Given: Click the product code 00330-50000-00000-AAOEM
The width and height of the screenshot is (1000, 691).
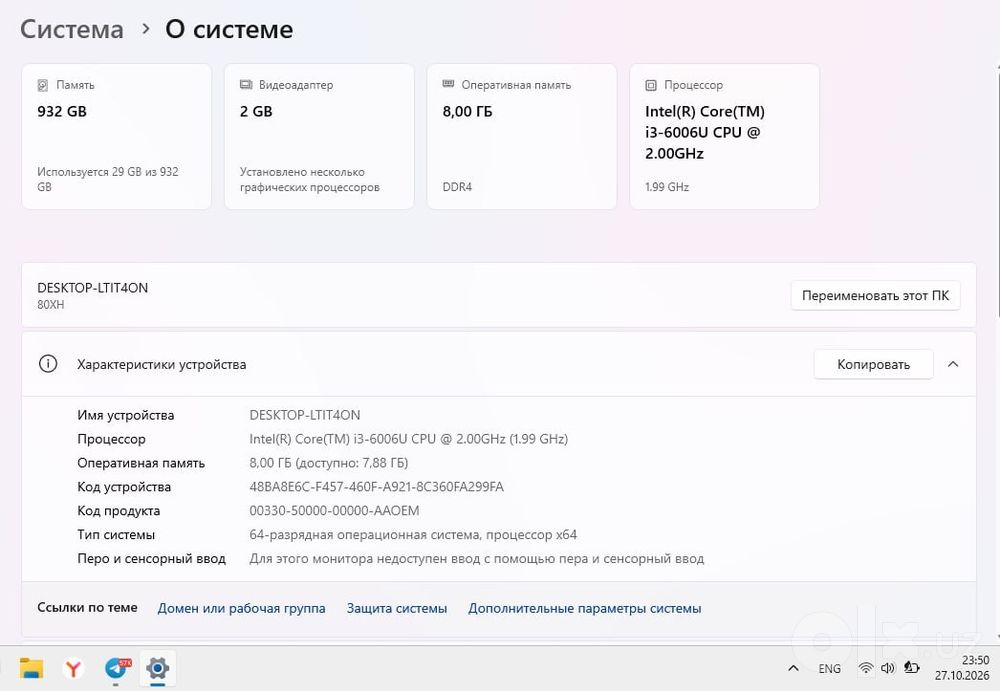Looking at the screenshot, I should click(x=334, y=510).
